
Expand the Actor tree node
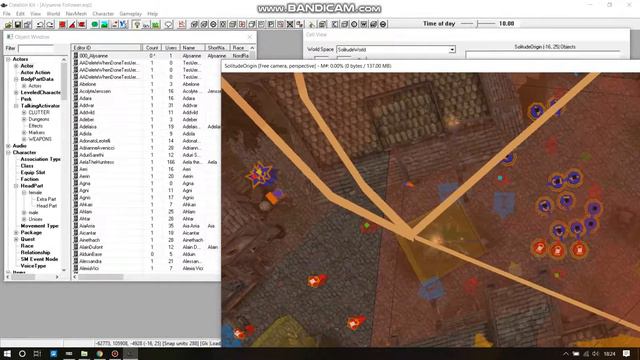coord(16,66)
